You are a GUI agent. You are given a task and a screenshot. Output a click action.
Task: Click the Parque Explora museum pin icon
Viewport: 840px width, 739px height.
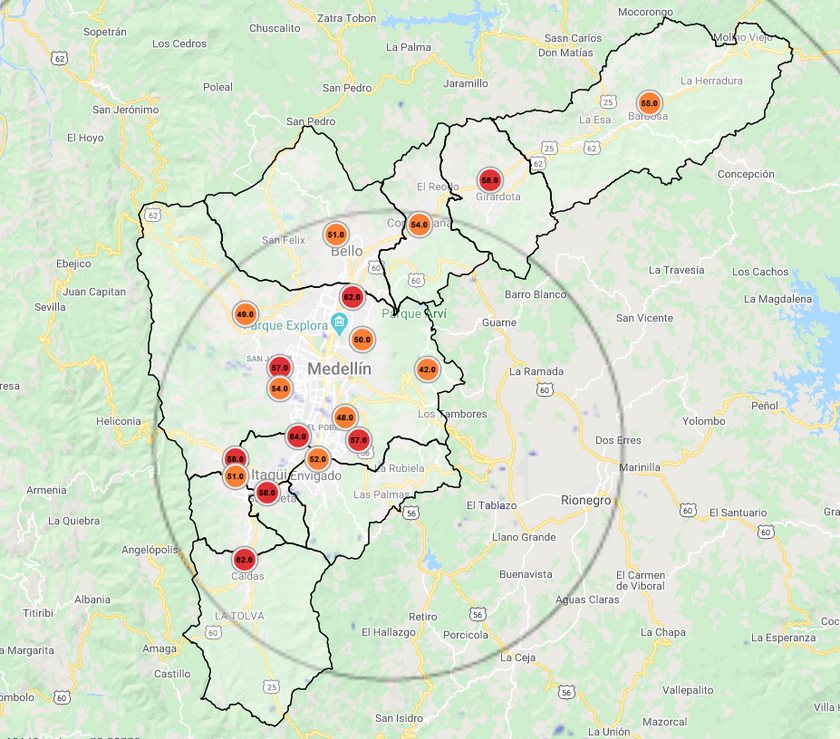(339, 324)
